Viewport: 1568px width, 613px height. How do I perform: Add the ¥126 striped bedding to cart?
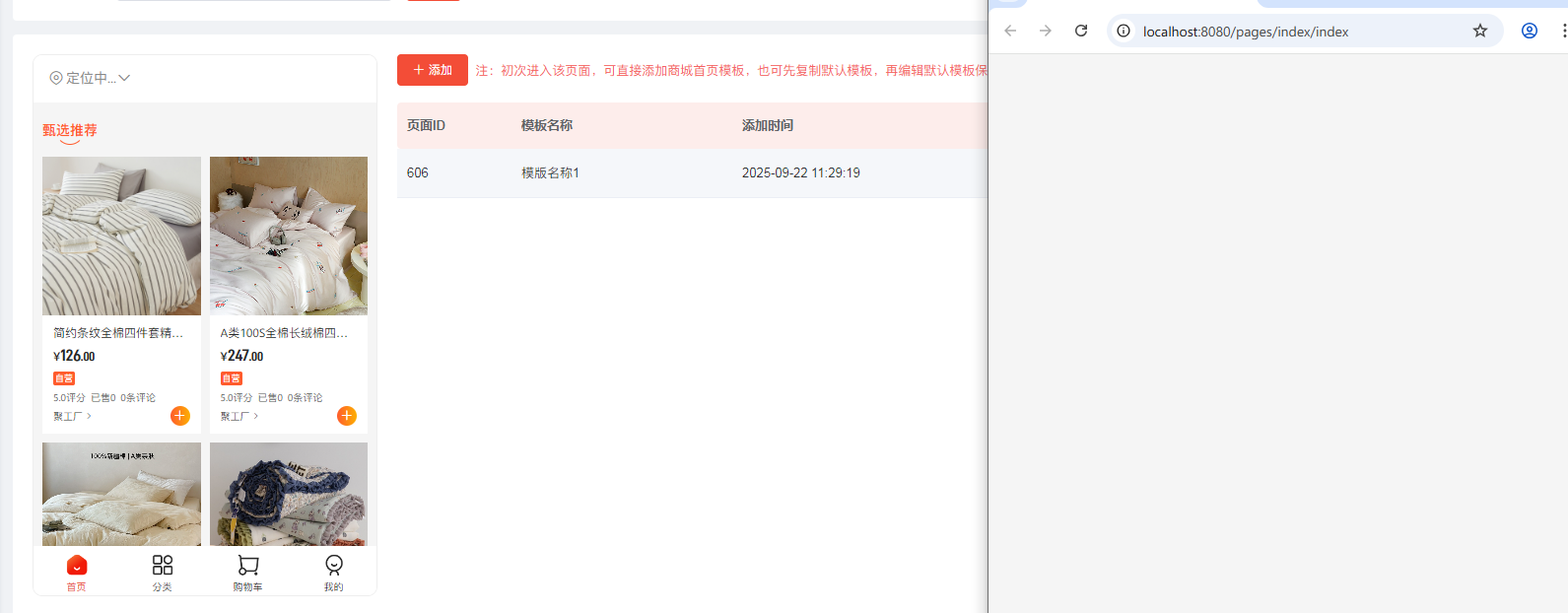click(x=180, y=416)
